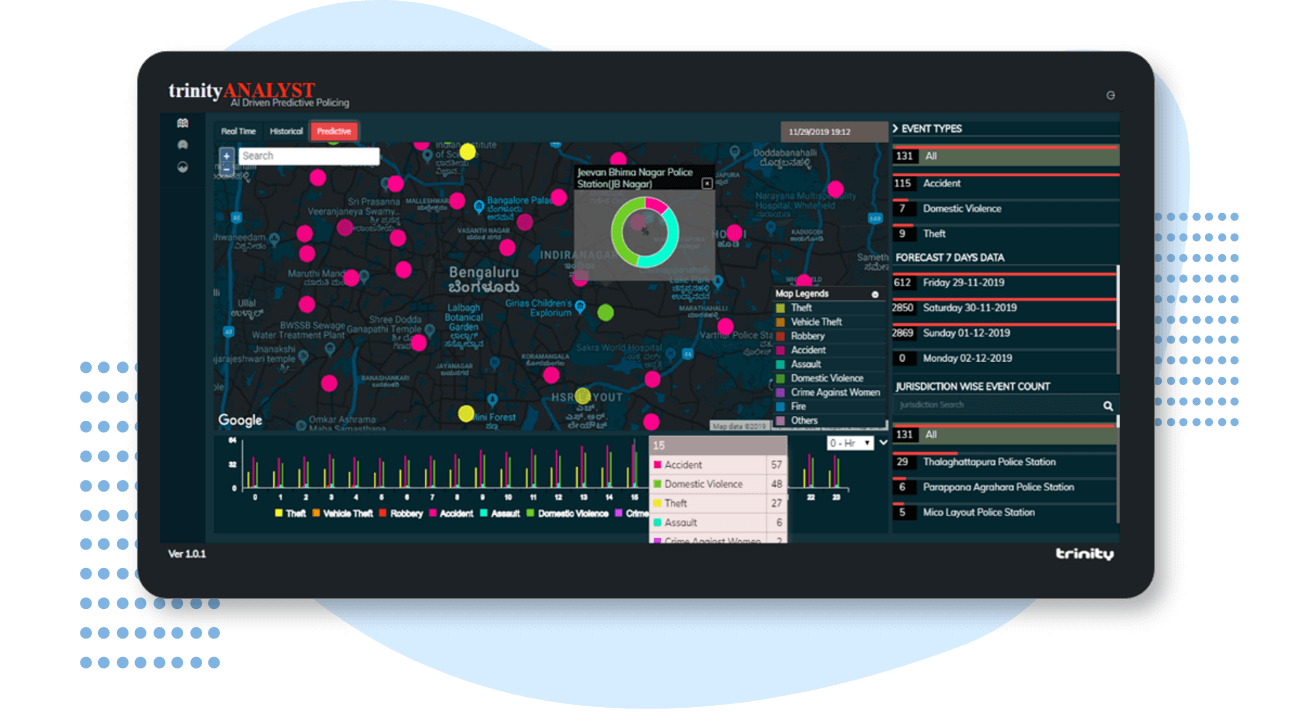
Task: Toggle Assault series in chart legend
Action: tap(500, 513)
